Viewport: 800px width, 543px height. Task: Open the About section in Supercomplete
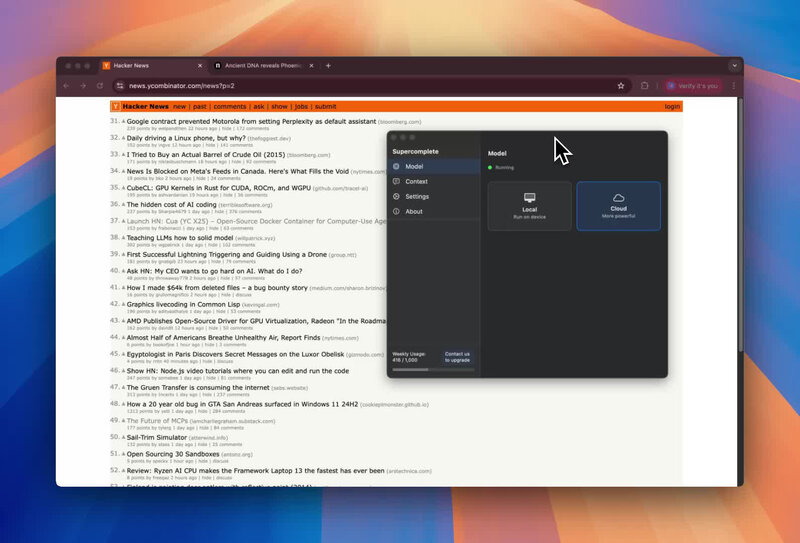(x=434, y=211)
